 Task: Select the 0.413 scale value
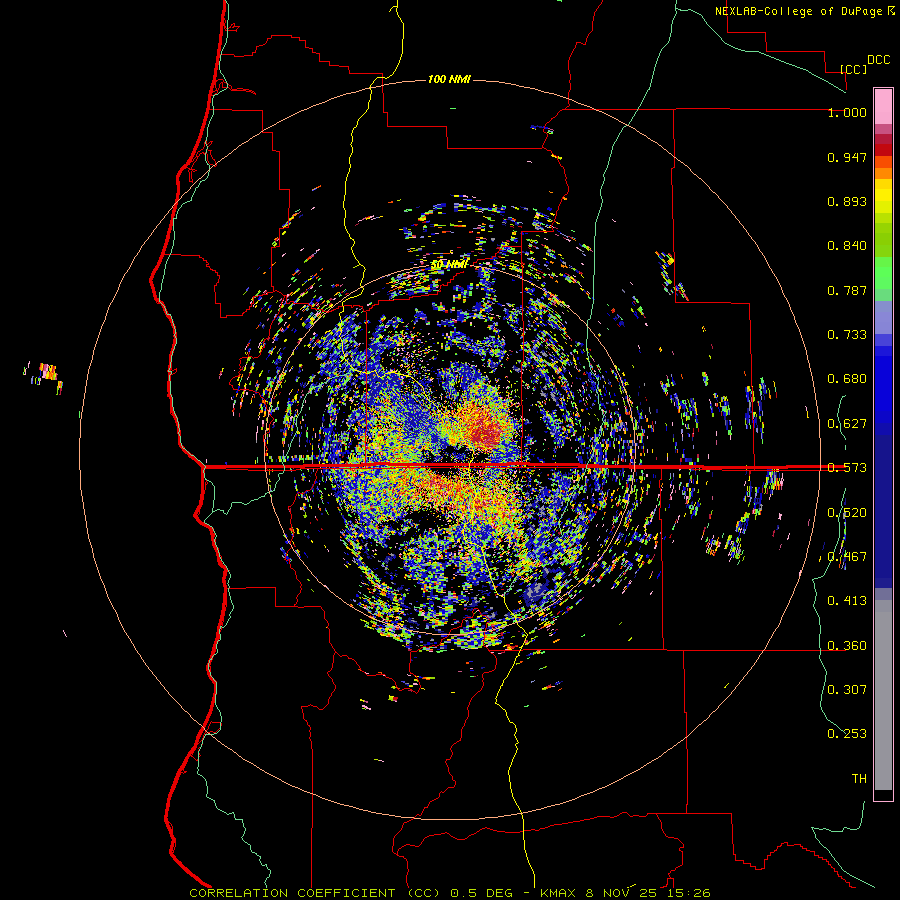[847, 601]
